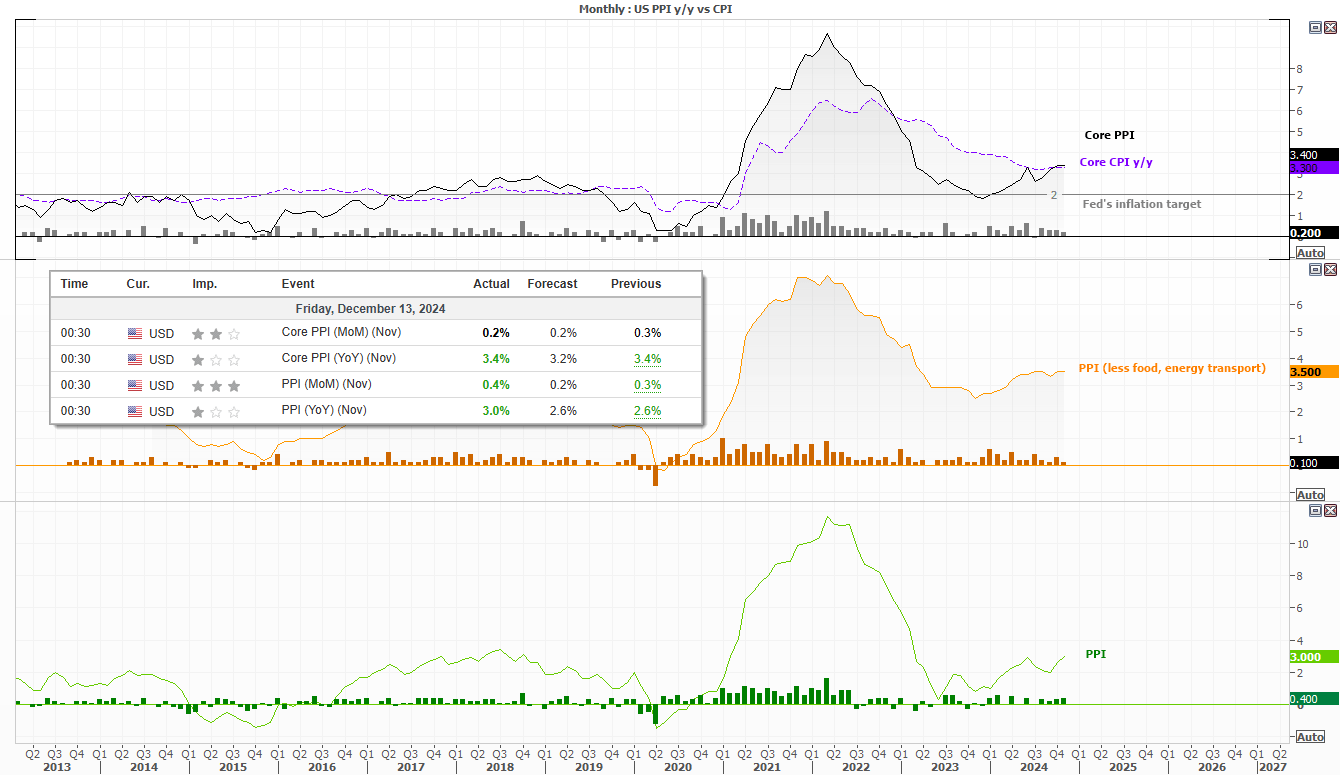Close the bottom green PPI pane

[x=1330, y=510]
